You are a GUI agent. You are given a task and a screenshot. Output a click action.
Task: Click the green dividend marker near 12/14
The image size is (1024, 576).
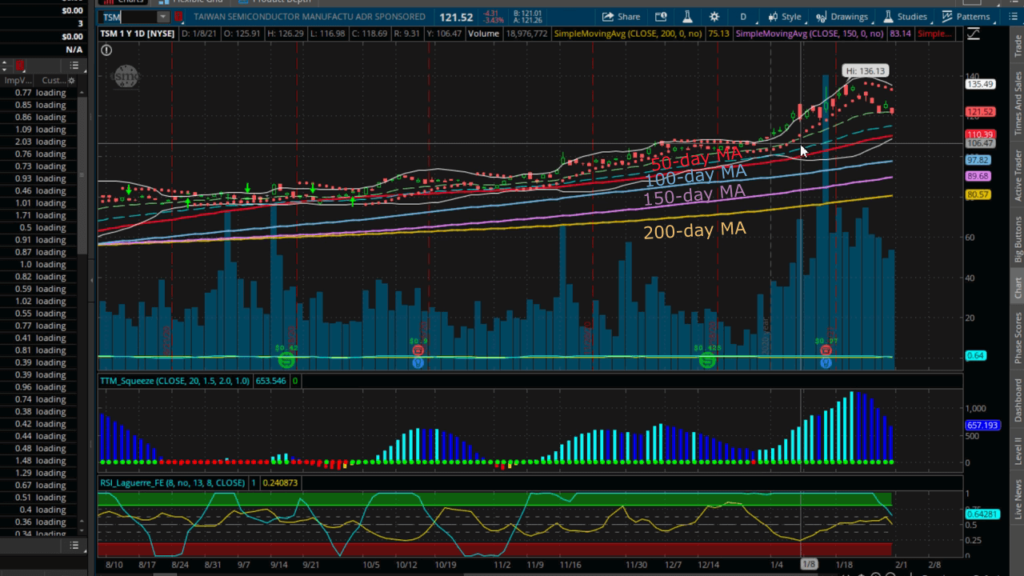[707, 360]
